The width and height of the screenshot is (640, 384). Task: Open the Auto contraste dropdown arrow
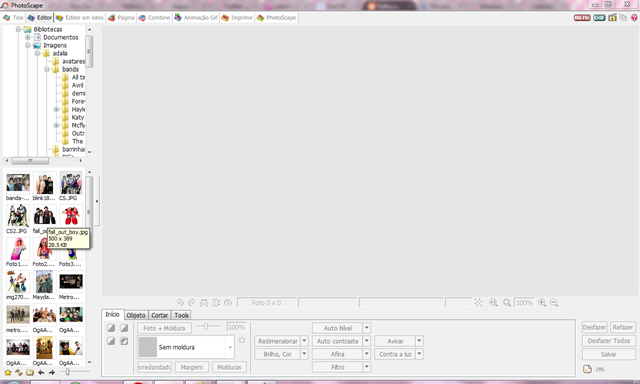point(367,341)
